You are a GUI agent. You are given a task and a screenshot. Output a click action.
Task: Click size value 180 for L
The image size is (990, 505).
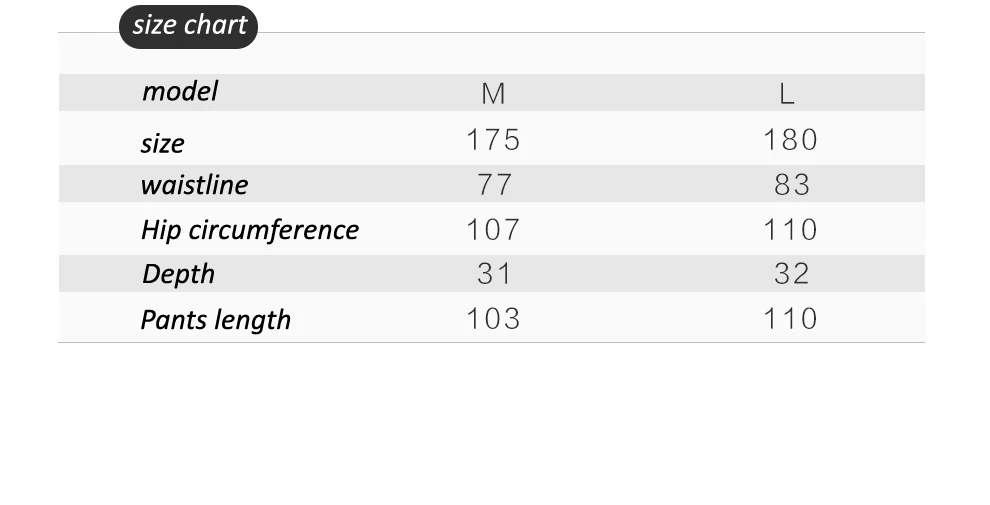790,140
